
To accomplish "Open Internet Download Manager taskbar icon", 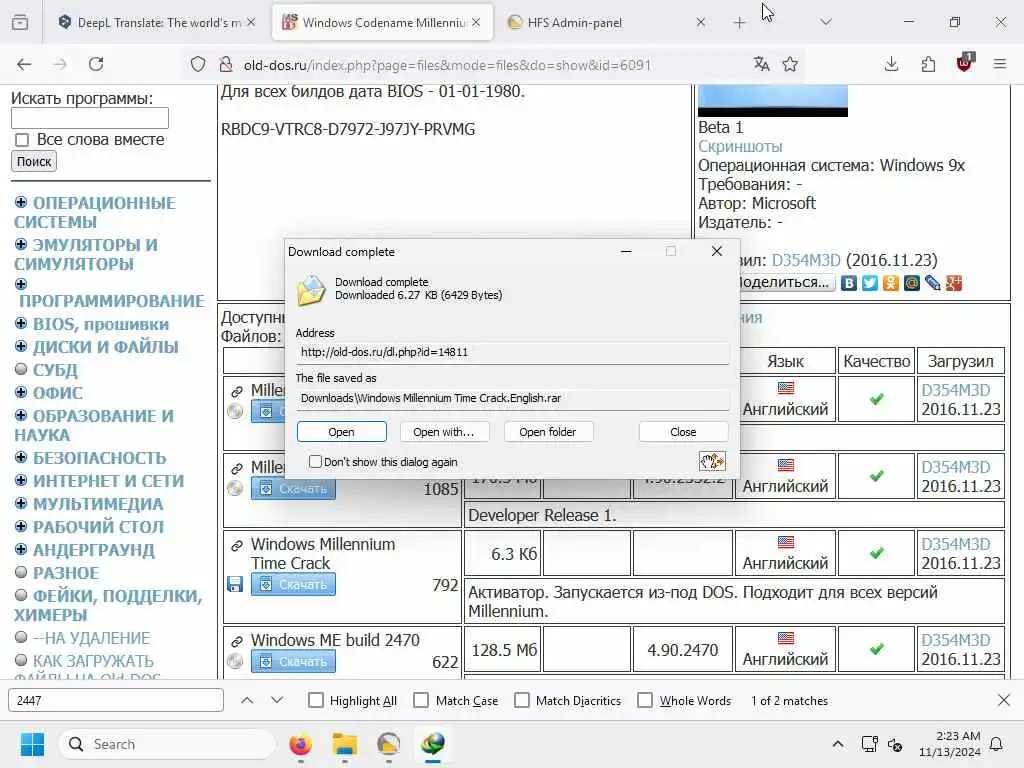I will point(433,744).
